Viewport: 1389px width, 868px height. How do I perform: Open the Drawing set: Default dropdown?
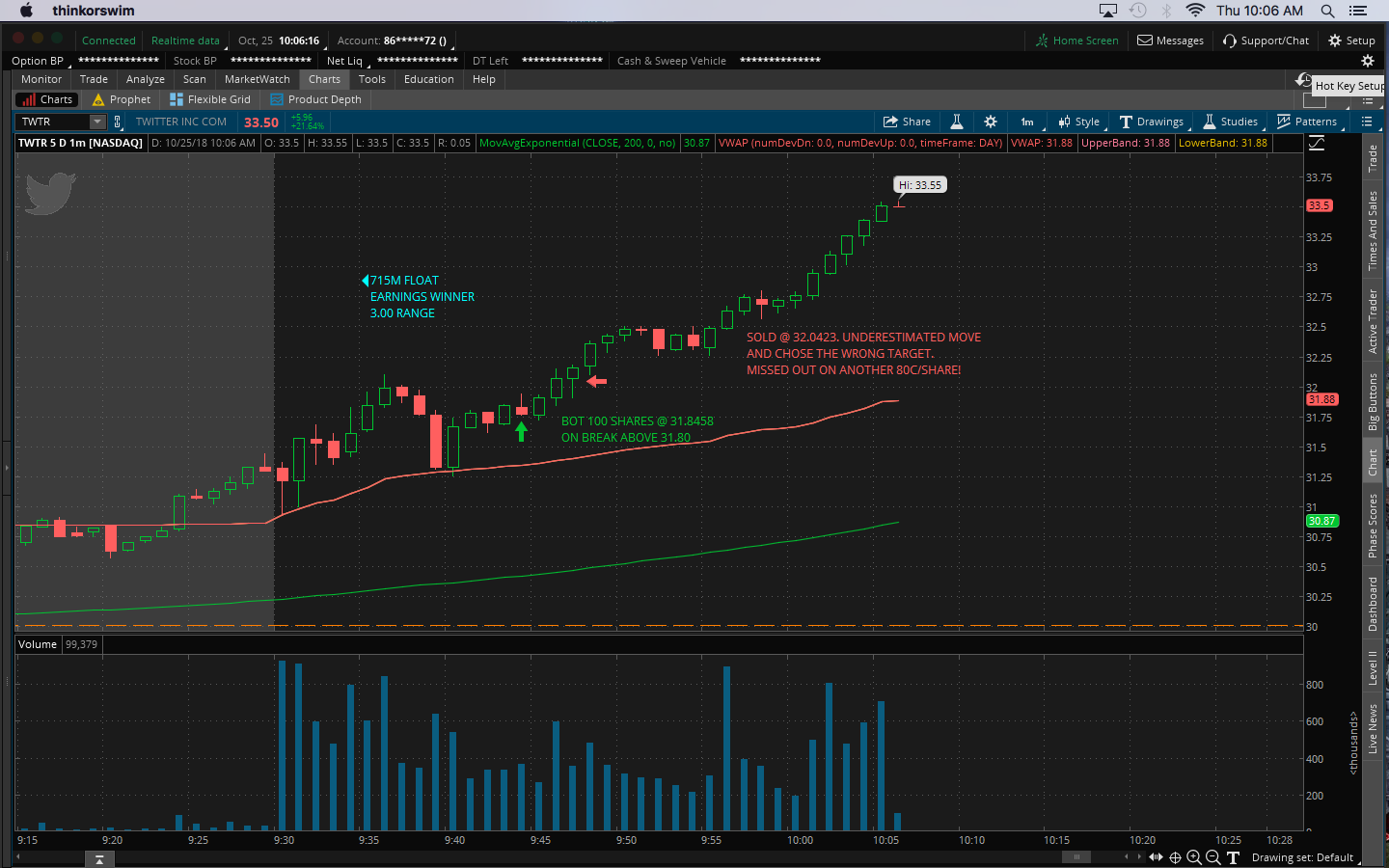(x=1305, y=857)
